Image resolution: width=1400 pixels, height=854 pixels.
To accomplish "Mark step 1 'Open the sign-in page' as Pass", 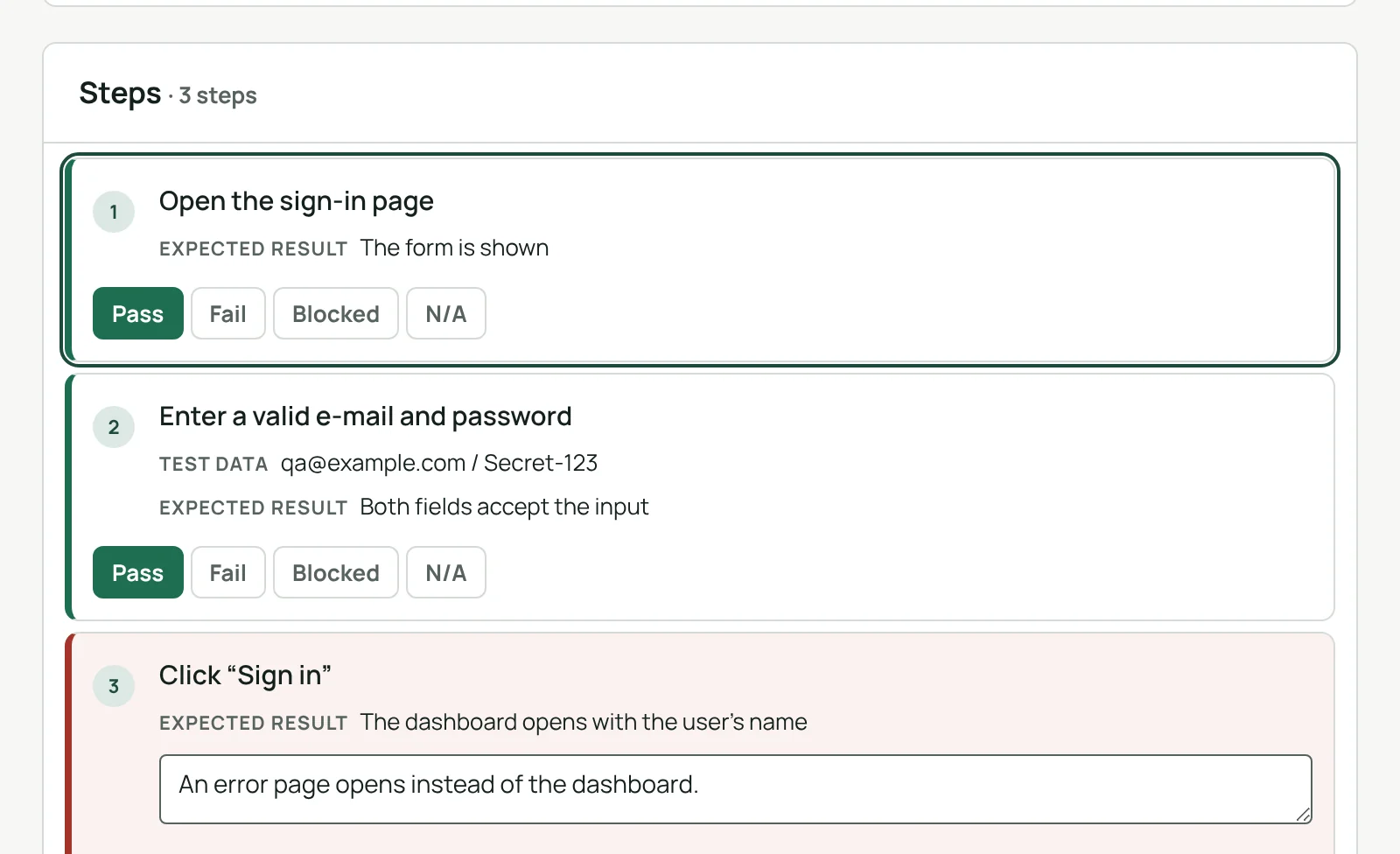I will [x=138, y=313].
